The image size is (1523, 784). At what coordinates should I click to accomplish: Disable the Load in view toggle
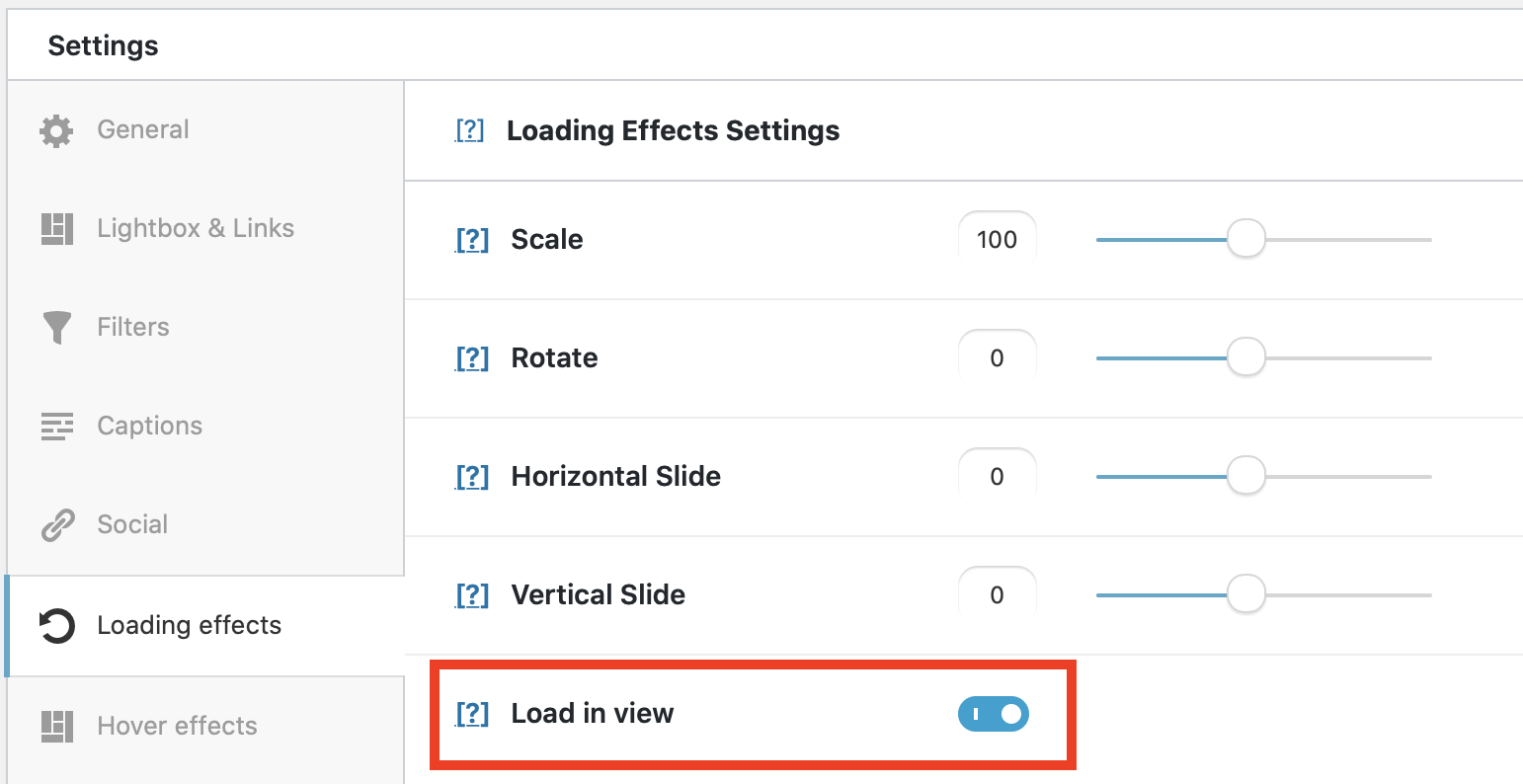993,713
